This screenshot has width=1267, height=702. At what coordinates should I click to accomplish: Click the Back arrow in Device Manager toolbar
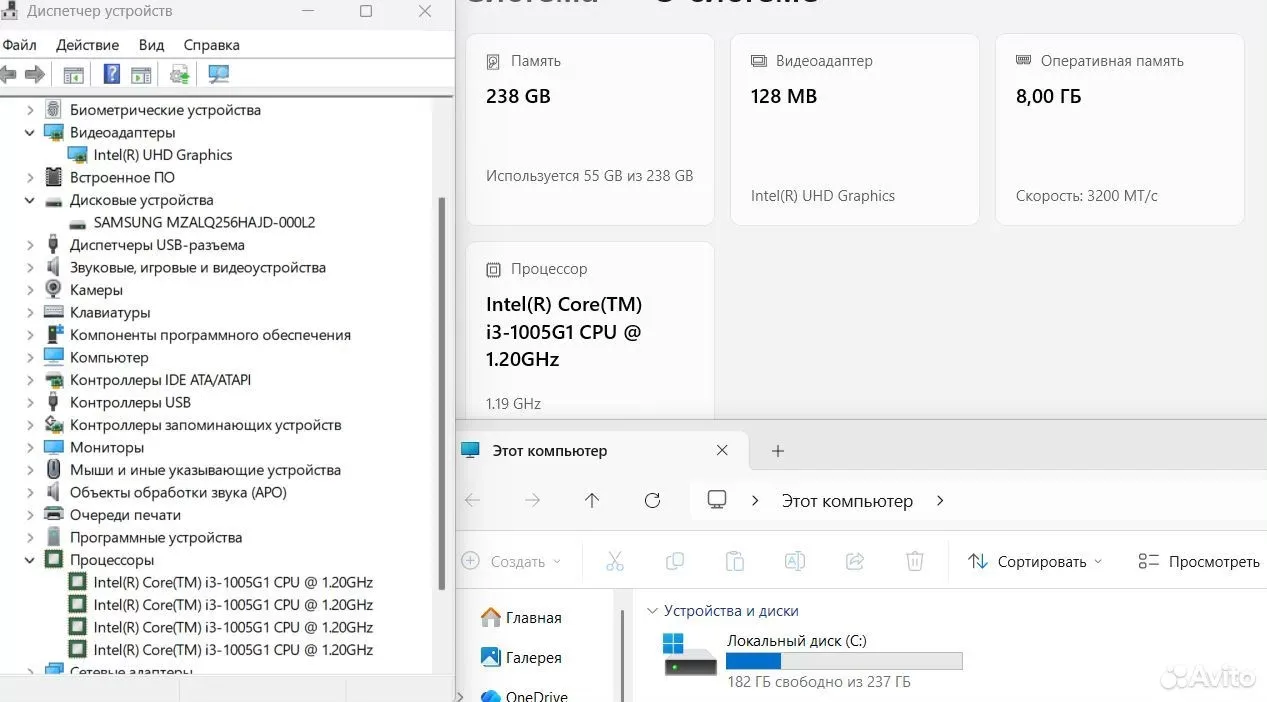[8, 74]
